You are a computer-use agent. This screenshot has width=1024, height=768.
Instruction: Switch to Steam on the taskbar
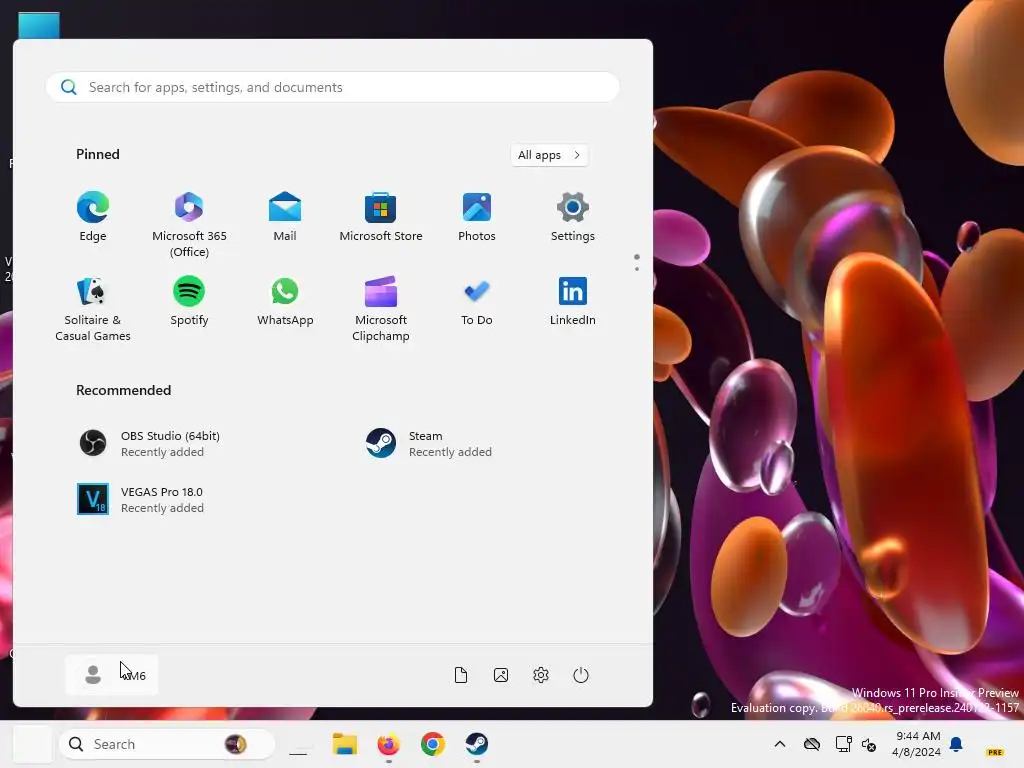[476, 744]
